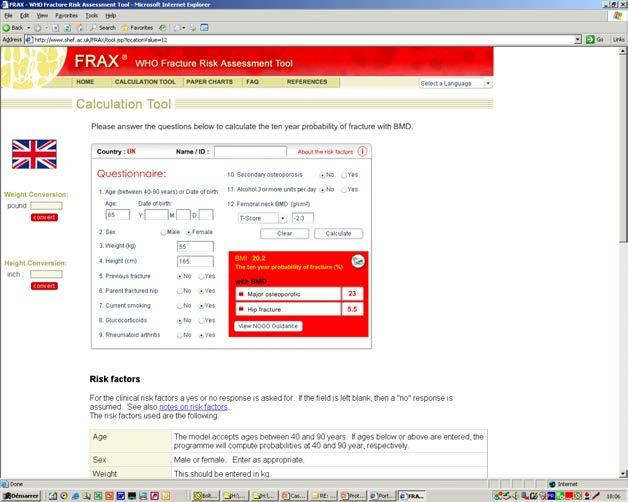Open the File menu
This screenshot has height=502, width=628.
click(x=8, y=16)
